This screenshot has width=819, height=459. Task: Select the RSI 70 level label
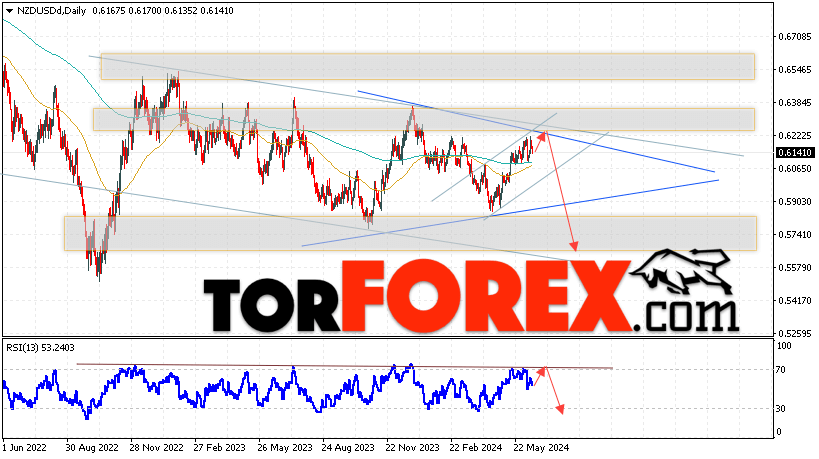[x=780, y=370]
